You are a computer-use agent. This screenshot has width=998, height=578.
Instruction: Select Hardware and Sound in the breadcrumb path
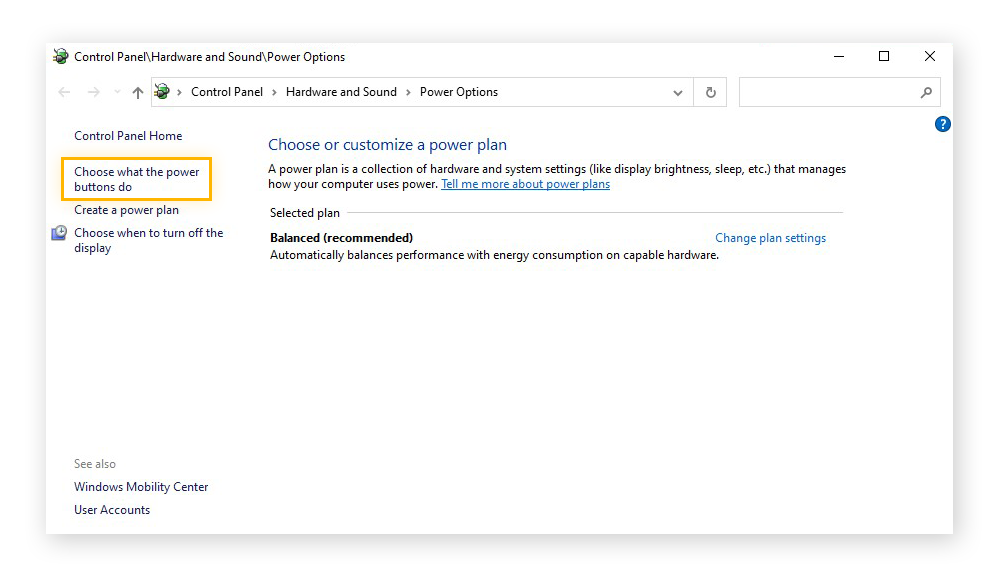pos(341,92)
